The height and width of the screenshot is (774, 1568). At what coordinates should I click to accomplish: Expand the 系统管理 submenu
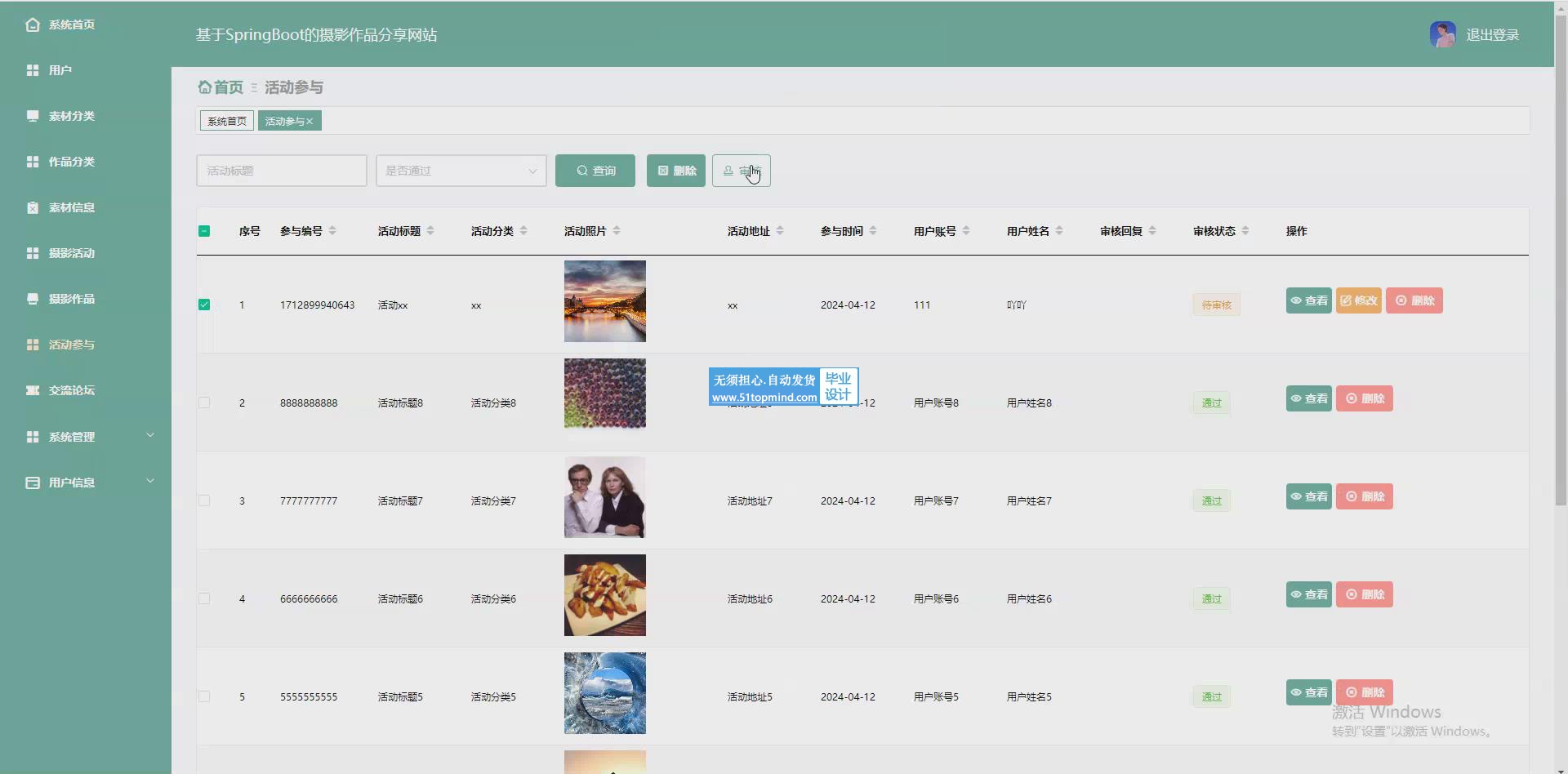pyautogui.click(x=86, y=437)
